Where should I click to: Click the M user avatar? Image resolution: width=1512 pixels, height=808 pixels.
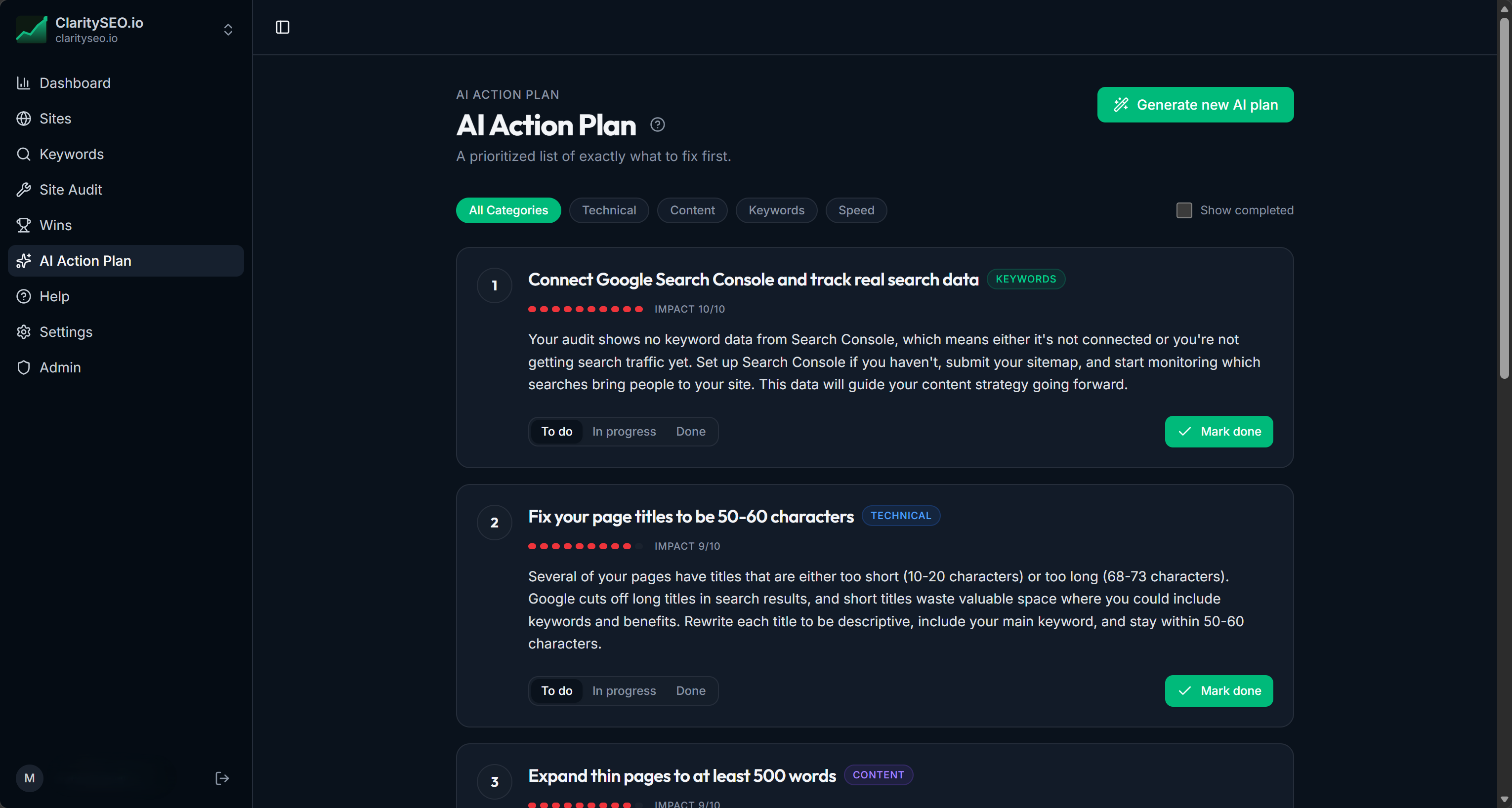click(x=29, y=778)
